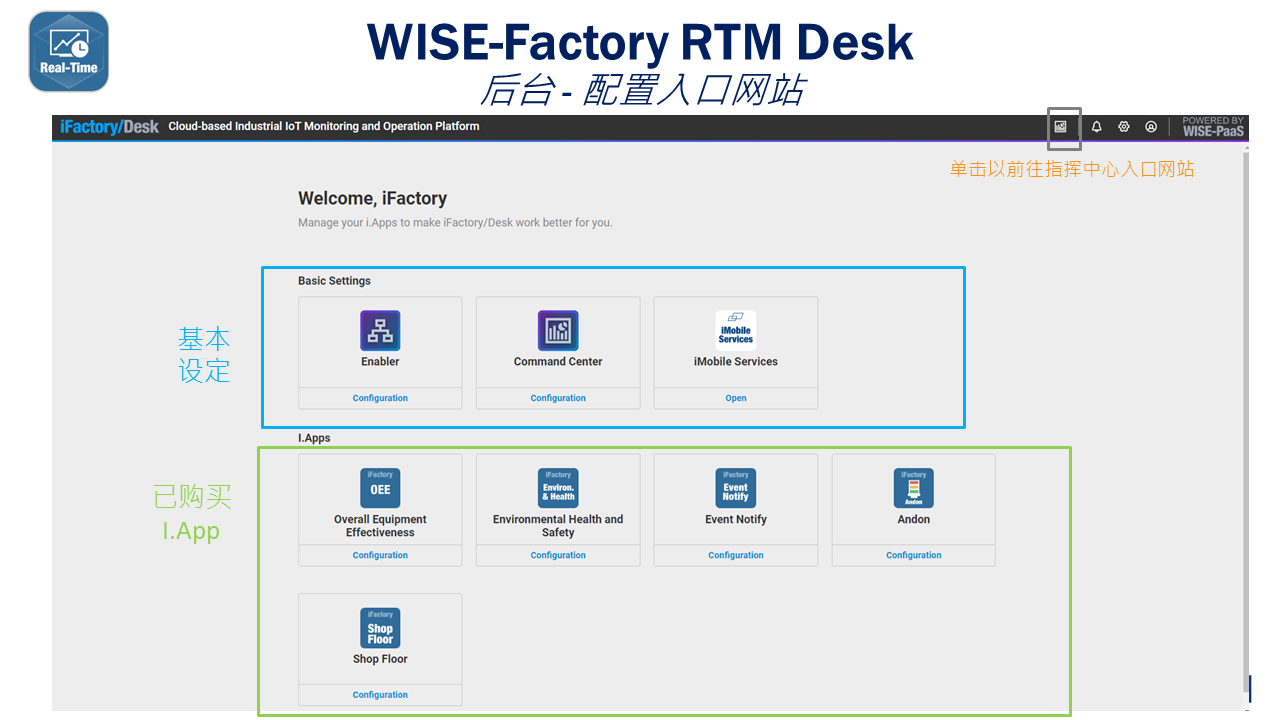This screenshot has width=1280, height=720.
Task: Open the Enabler app icon
Action: (x=380, y=331)
